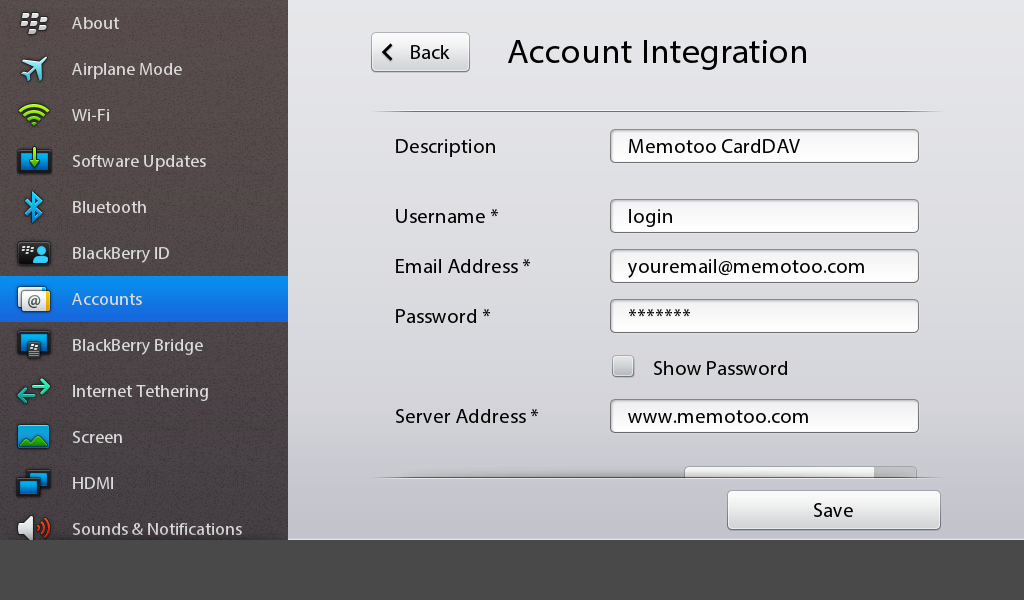1024x600 pixels.
Task: Go to Software Updates section
Action: tap(144, 161)
